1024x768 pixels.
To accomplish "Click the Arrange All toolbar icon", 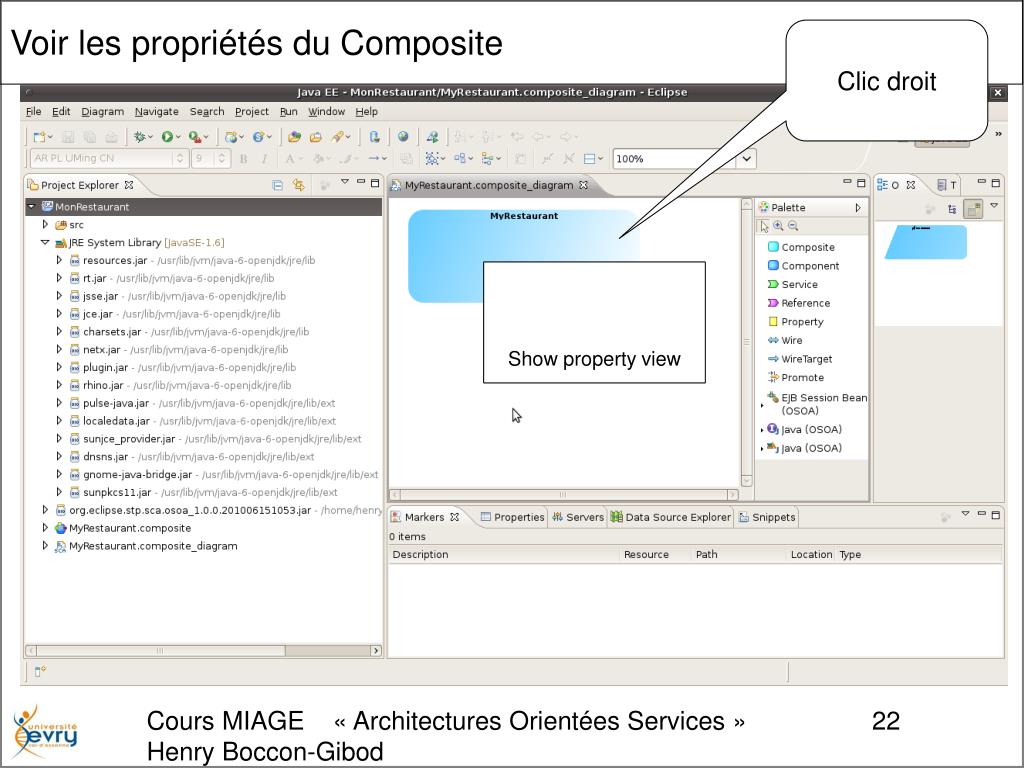I will point(460,158).
